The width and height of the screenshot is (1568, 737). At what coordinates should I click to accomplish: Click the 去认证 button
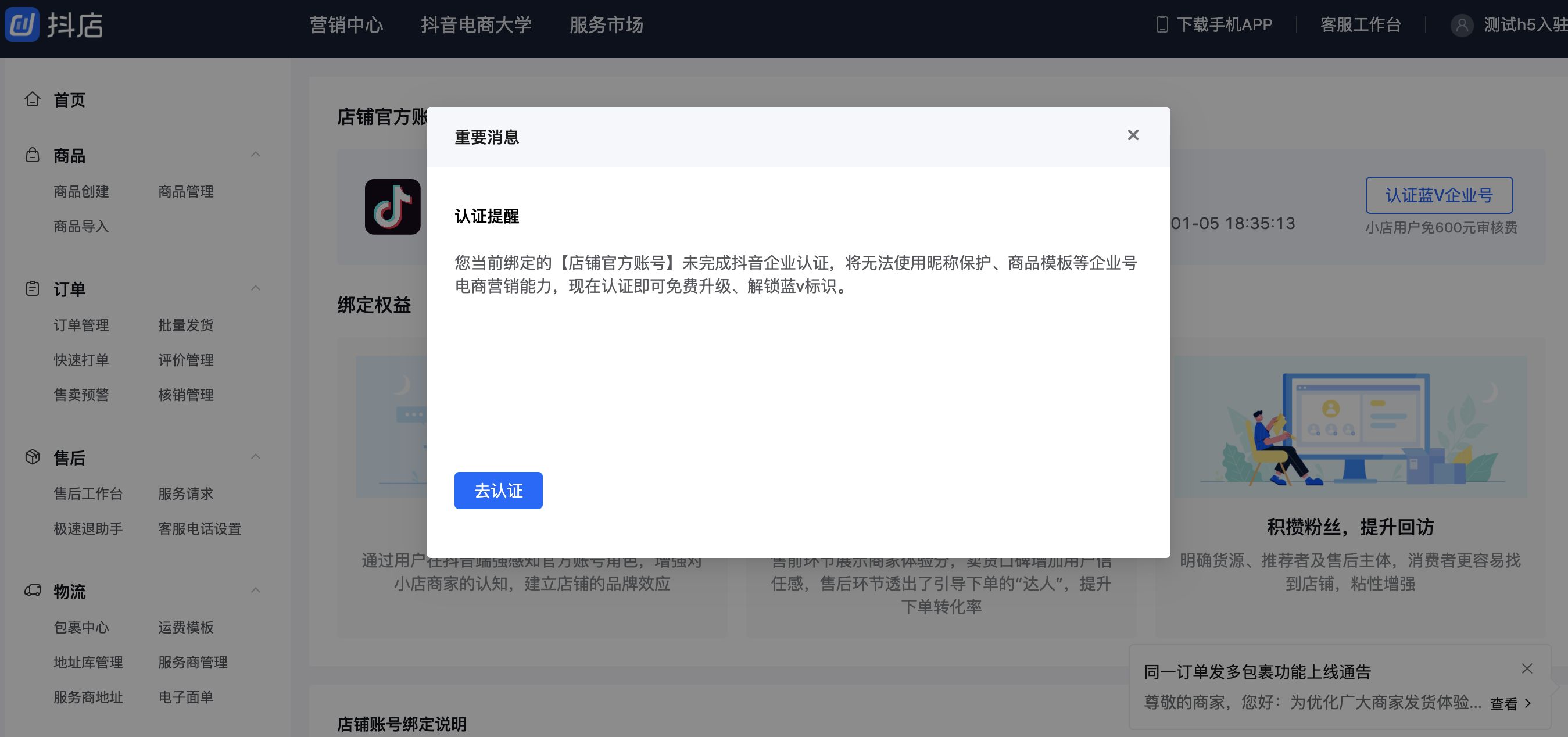pyautogui.click(x=498, y=491)
